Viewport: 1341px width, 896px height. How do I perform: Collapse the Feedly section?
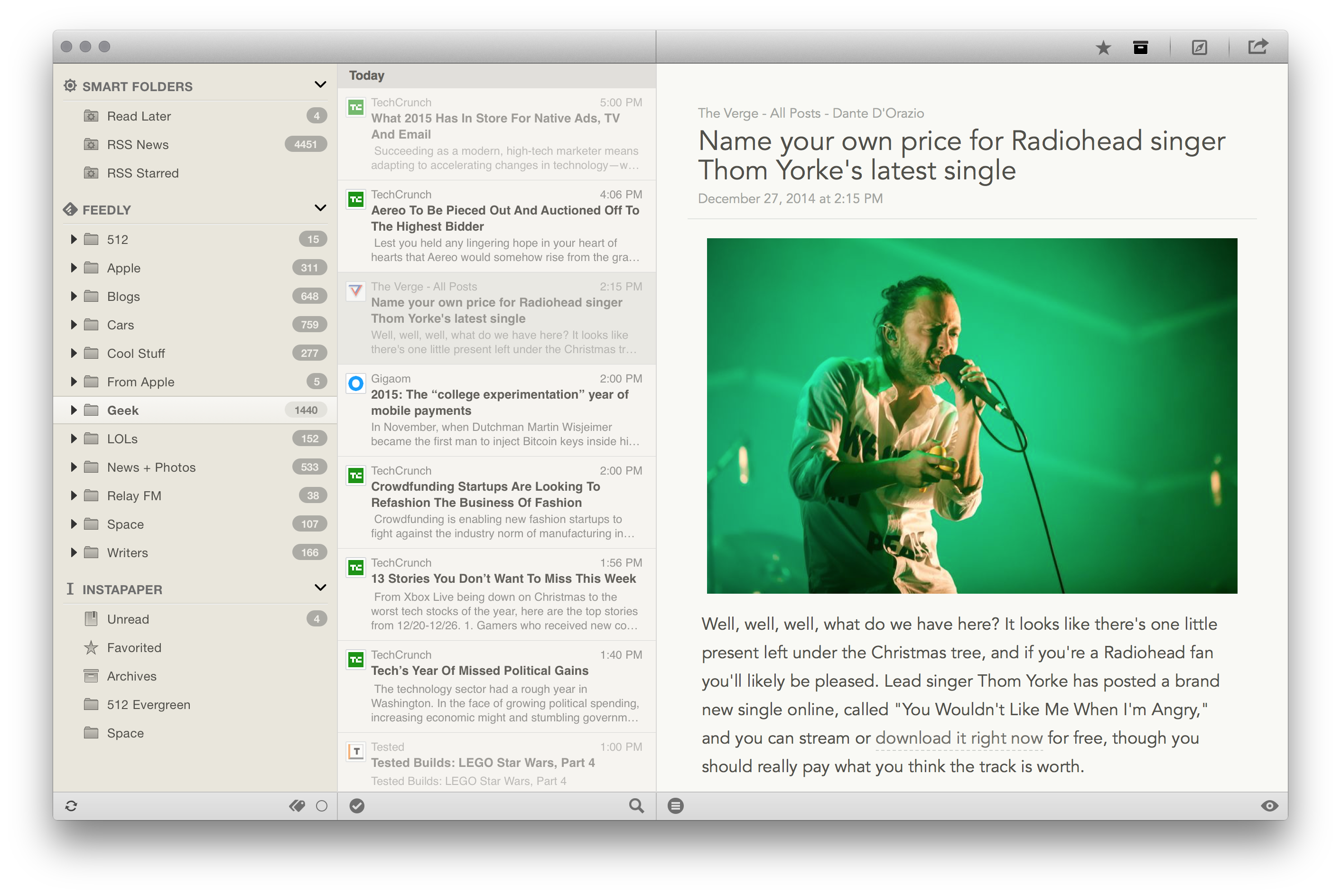pyautogui.click(x=320, y=208)
